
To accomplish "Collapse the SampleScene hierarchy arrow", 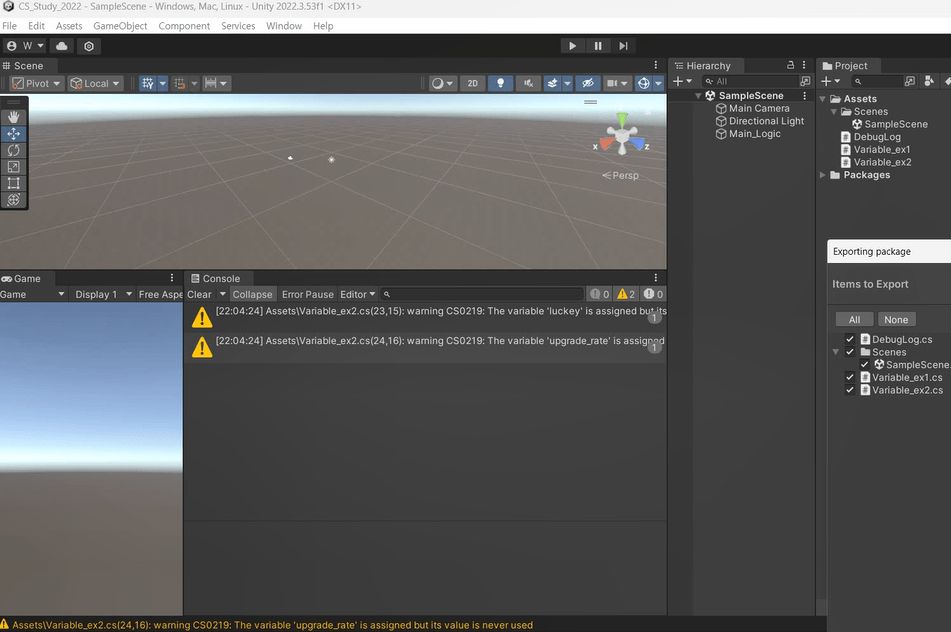I will pyautogui.click(x=698, y=96).
